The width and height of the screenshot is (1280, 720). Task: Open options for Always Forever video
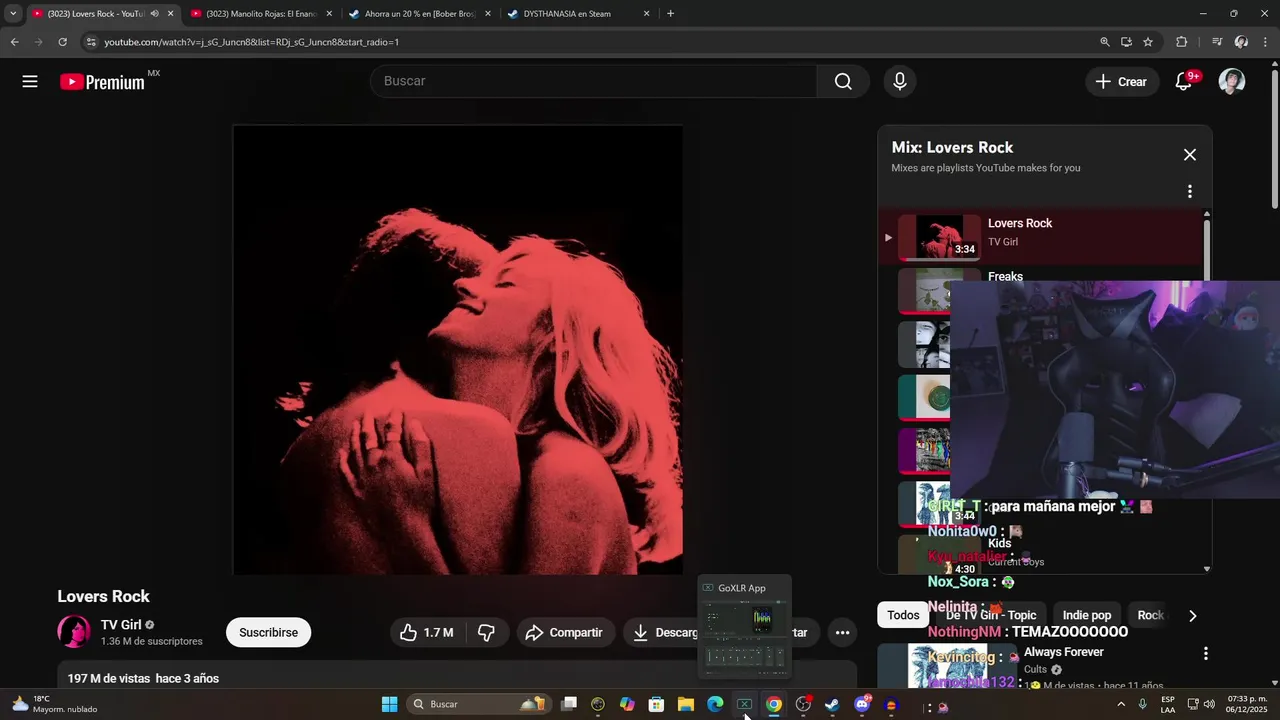coord(1205,653)
